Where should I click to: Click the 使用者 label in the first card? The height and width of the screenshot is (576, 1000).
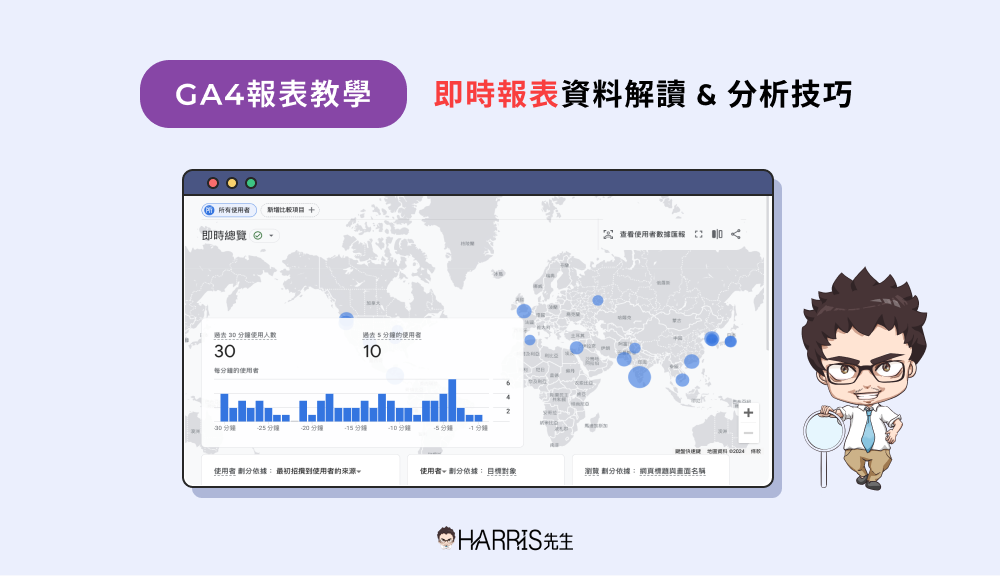point(224,471)
